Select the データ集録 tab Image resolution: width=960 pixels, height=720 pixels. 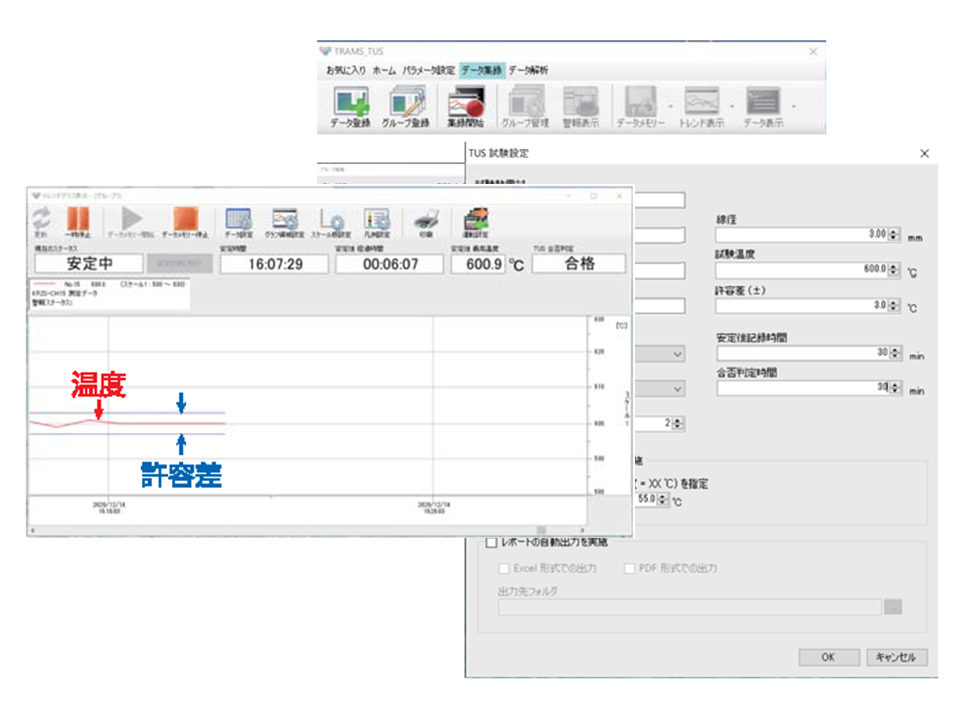click(x=482, y=70)
